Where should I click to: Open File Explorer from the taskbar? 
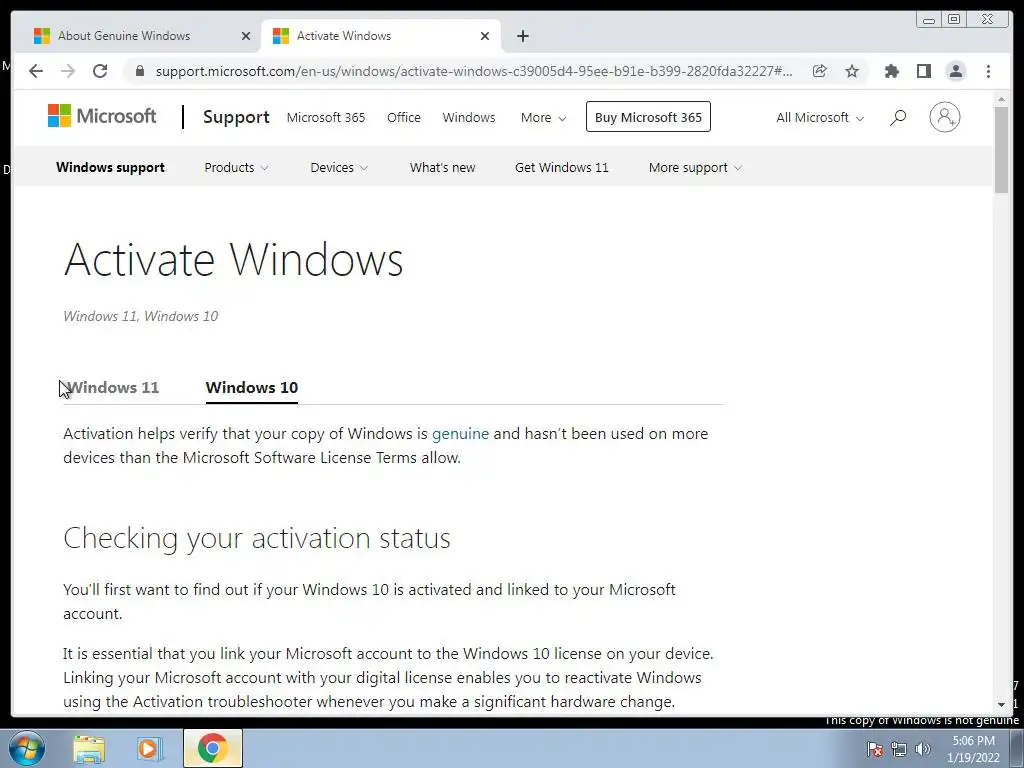click(x=89, y=748)
